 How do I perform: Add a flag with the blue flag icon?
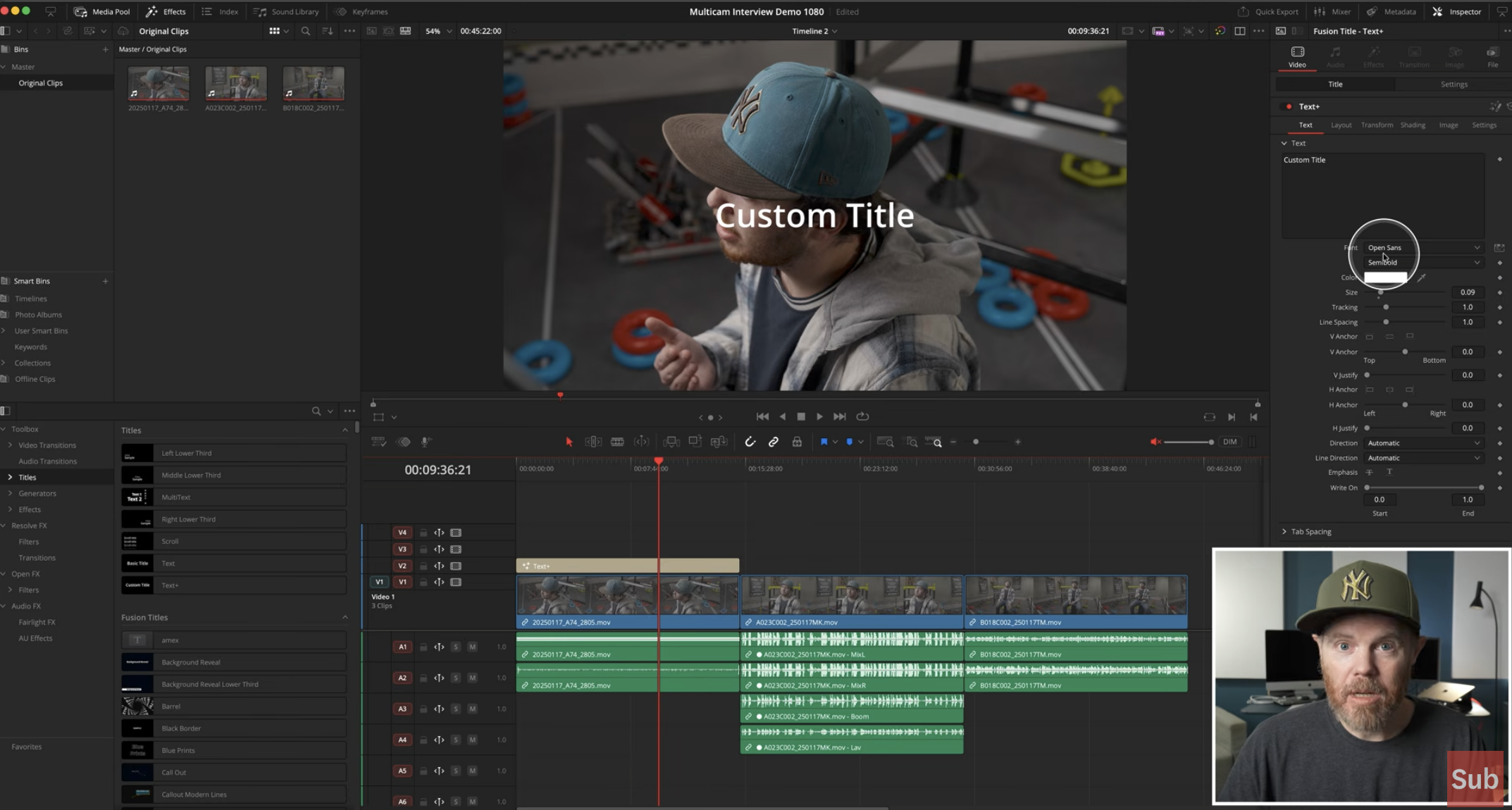click(824, 442)
